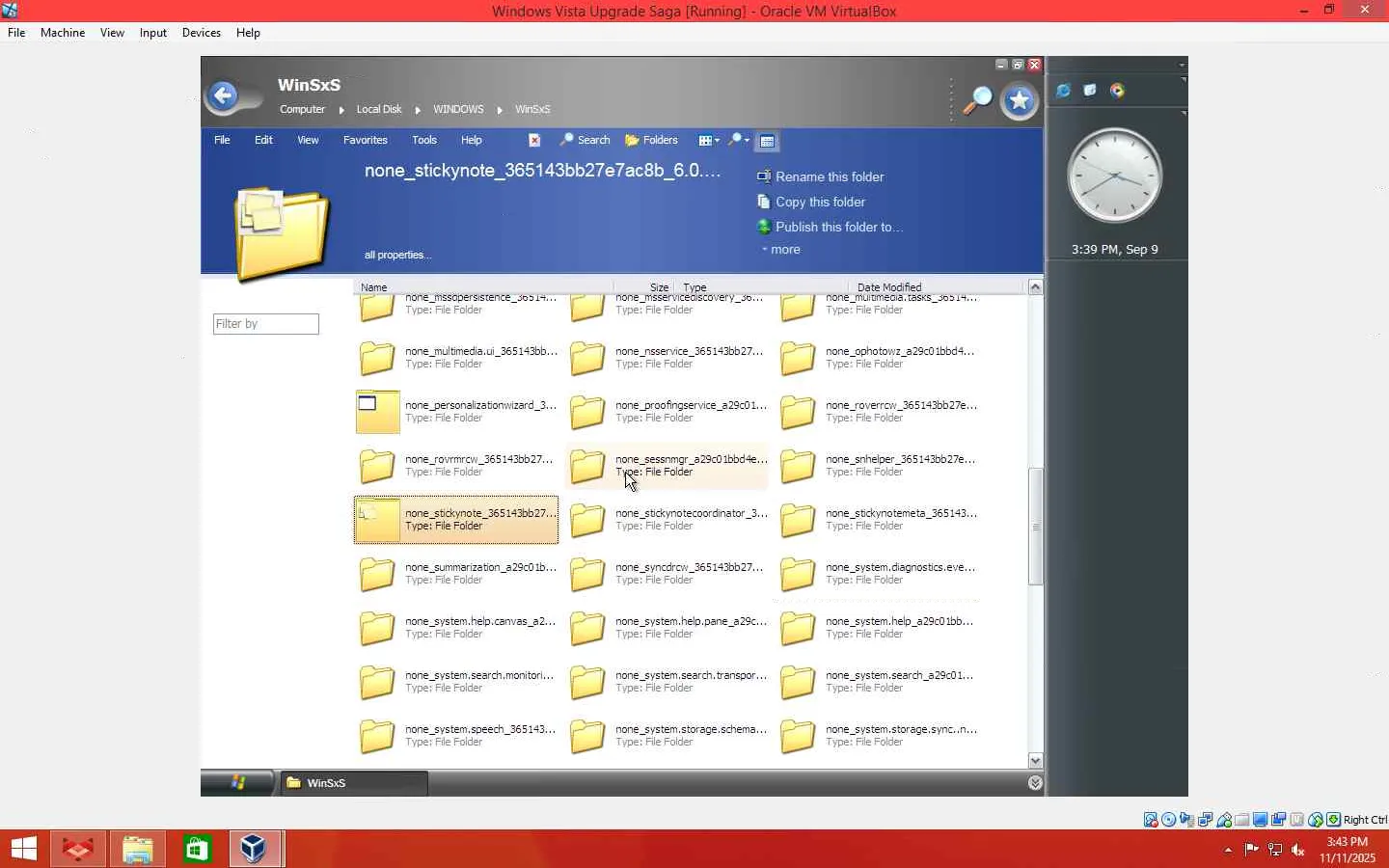Viewport: 1389px width, 868px height.
Task: Open the VirtualBox Machine menu
Action: click(63, 33)
